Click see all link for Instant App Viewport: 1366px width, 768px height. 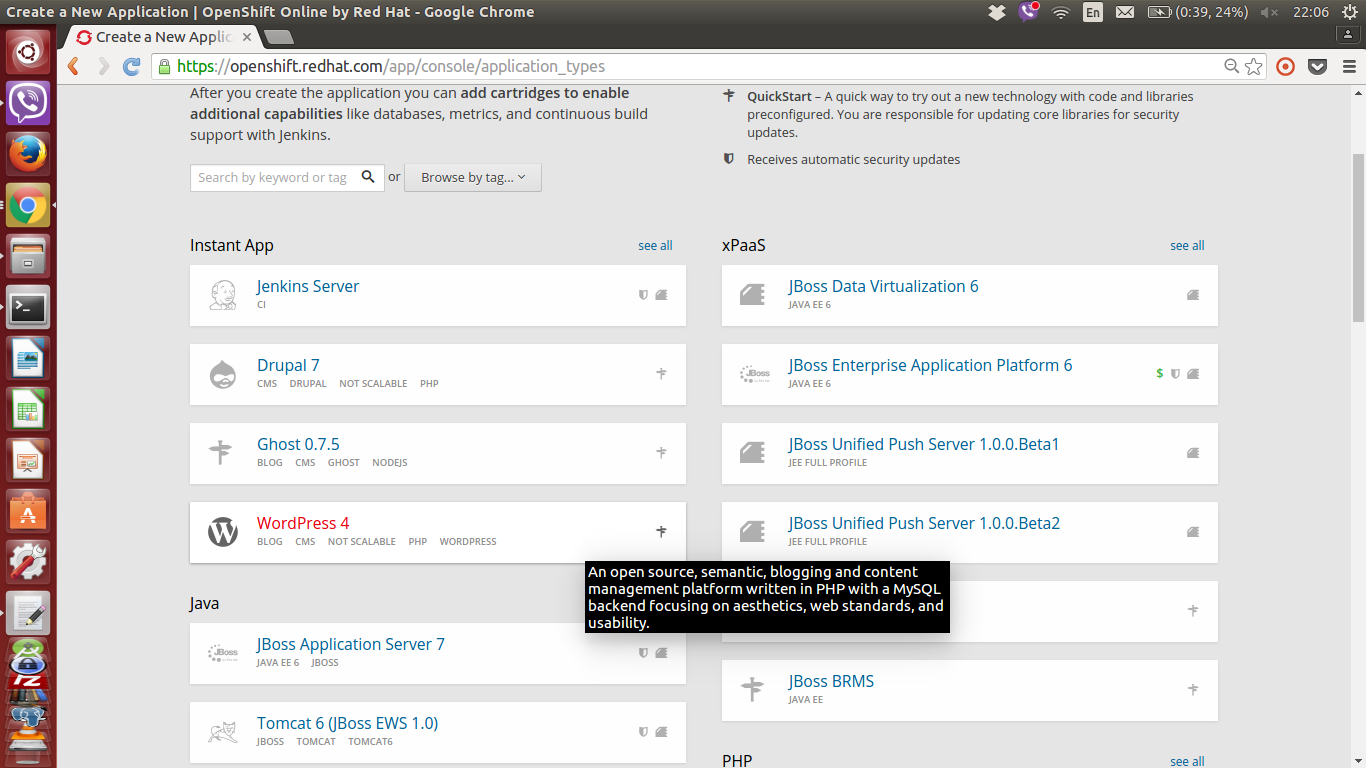655,245
